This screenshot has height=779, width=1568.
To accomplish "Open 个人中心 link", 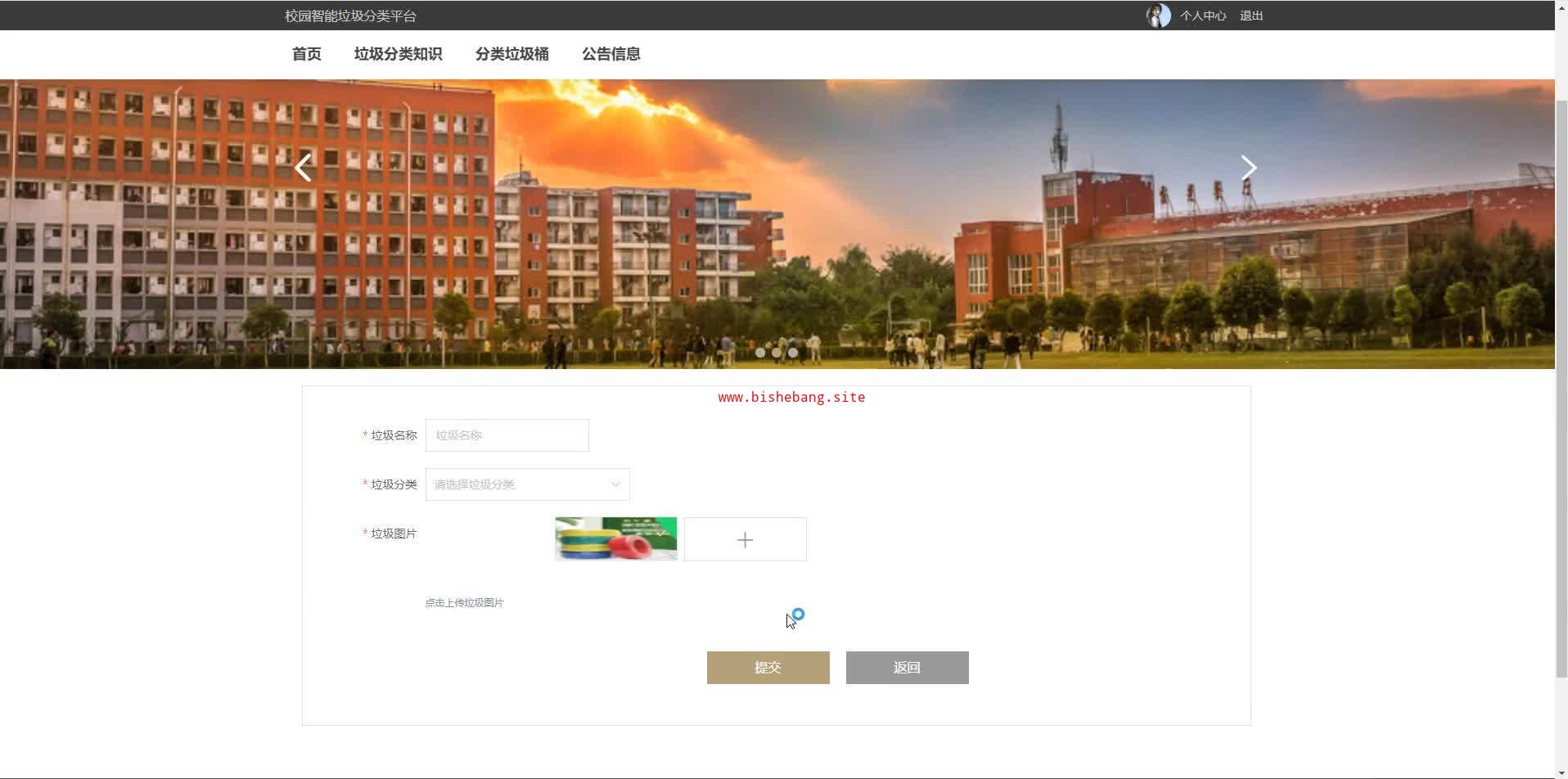I will point(1202,16).
